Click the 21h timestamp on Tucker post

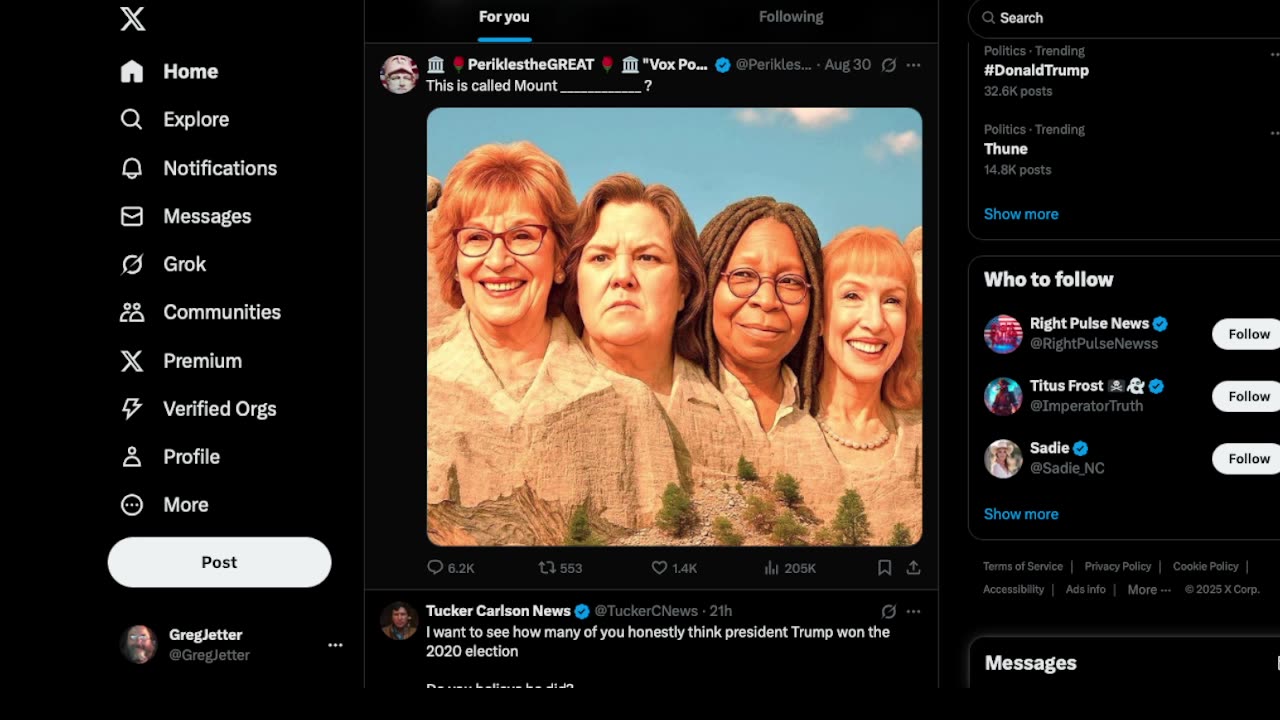[720, 611]
